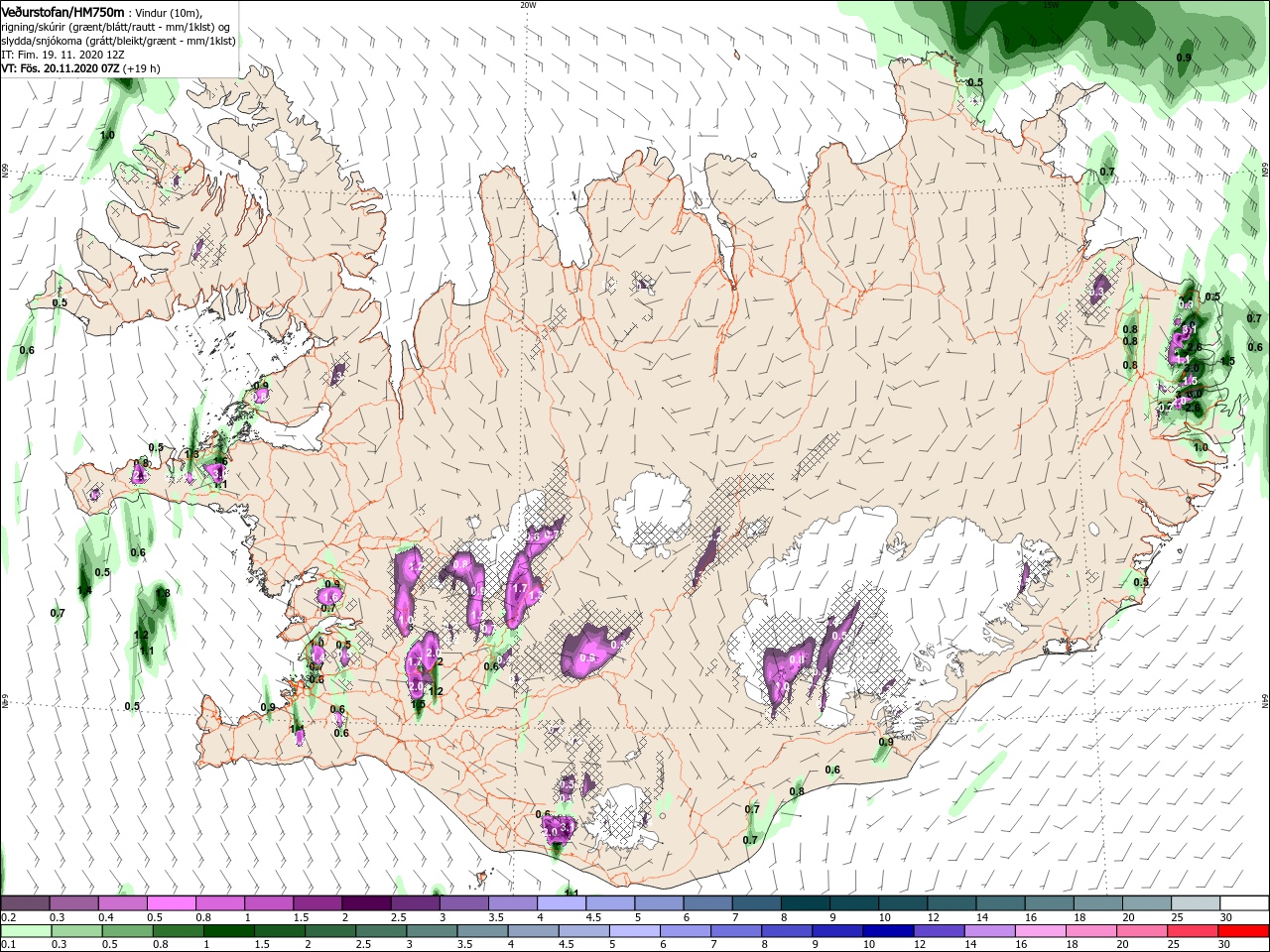Select the dark mauve 0.2 snow legend swatch
The width and height of the screenshot is (1270, 952).
click(25, 903)
